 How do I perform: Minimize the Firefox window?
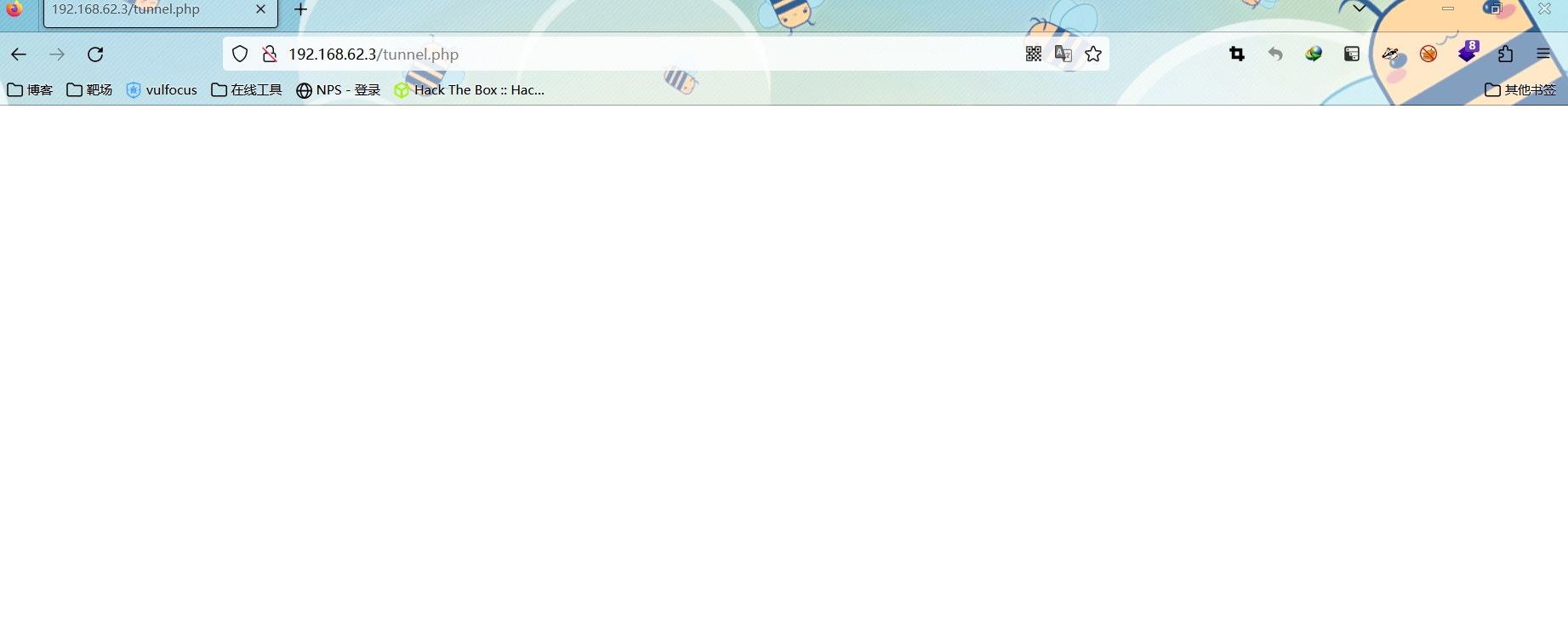click(x=1448, y=9)
